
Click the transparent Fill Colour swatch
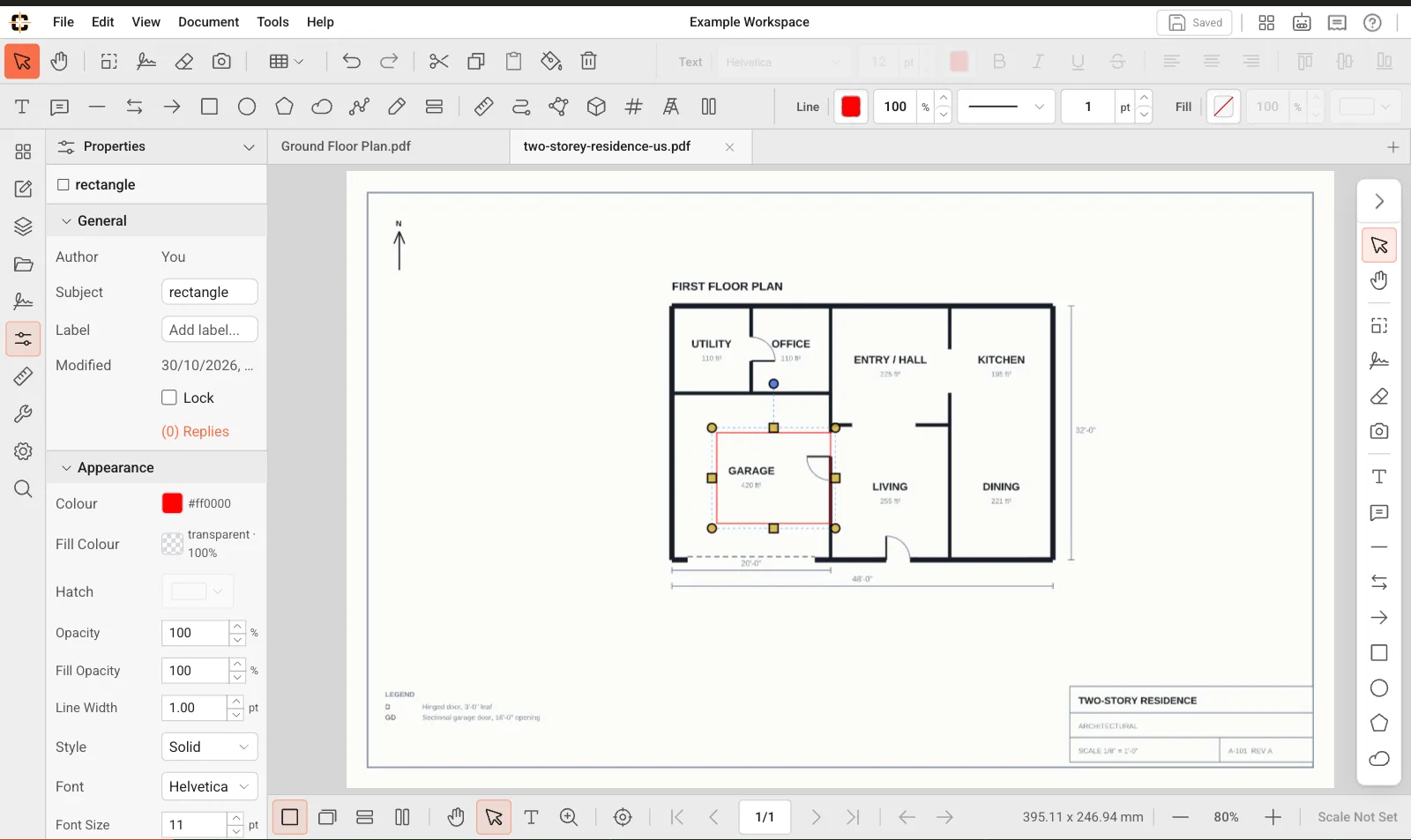(173, 544)
